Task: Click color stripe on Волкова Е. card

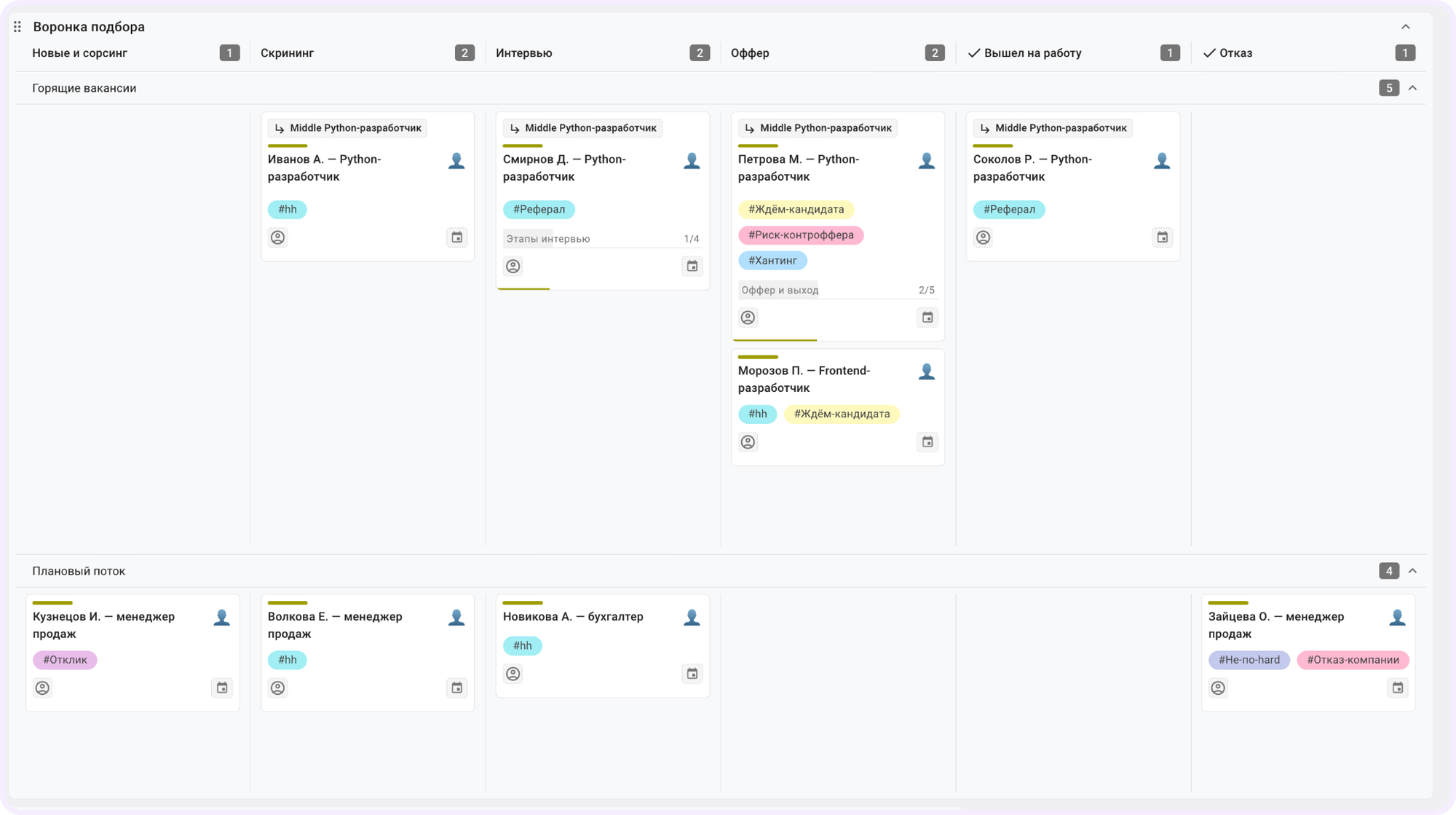Action: [x=288, y=603]
